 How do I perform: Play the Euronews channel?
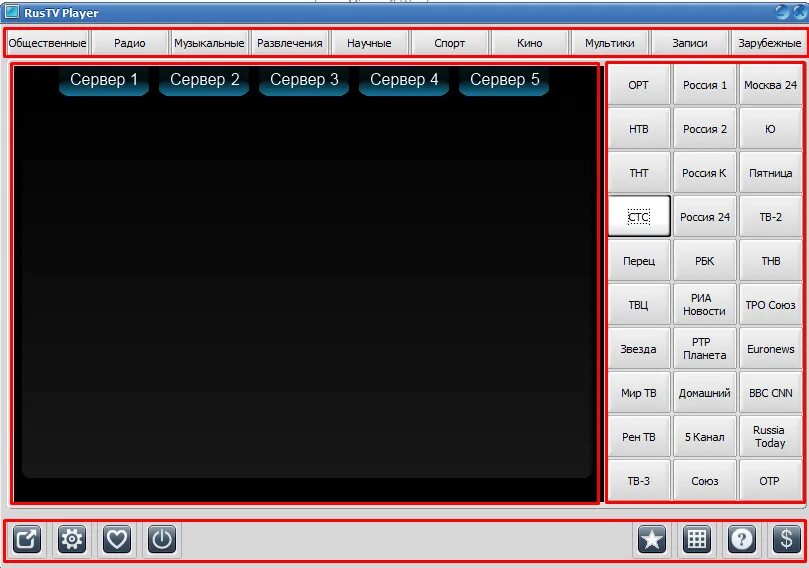[770, 349]
